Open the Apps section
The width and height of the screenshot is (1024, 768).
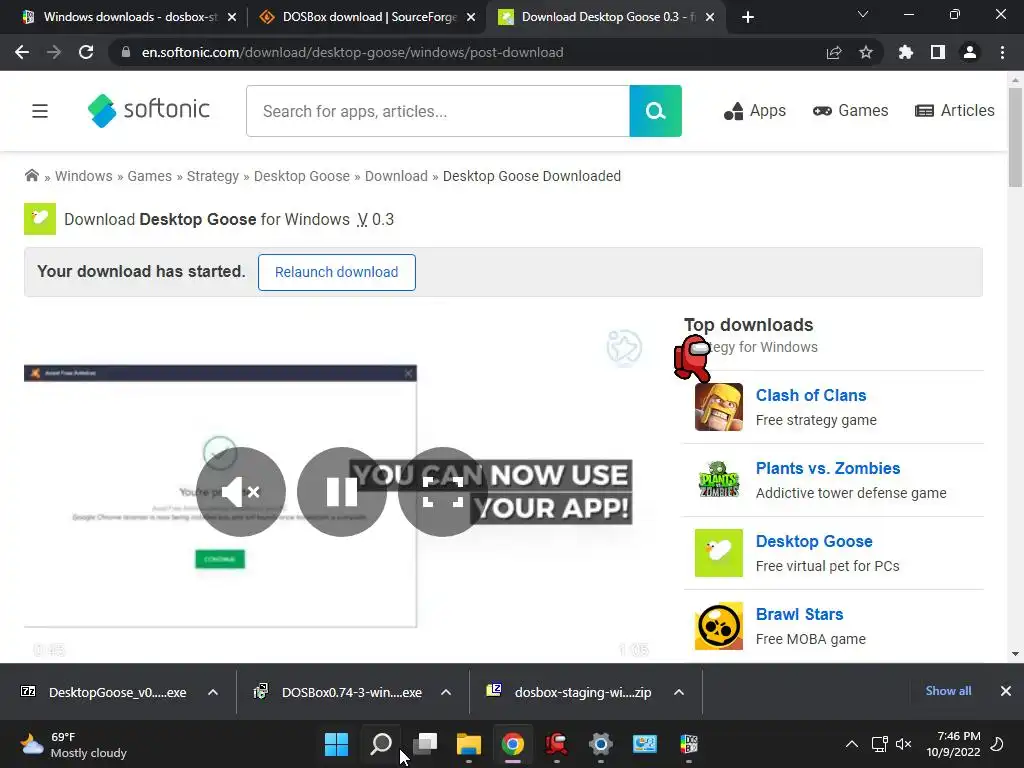[755, 111]
